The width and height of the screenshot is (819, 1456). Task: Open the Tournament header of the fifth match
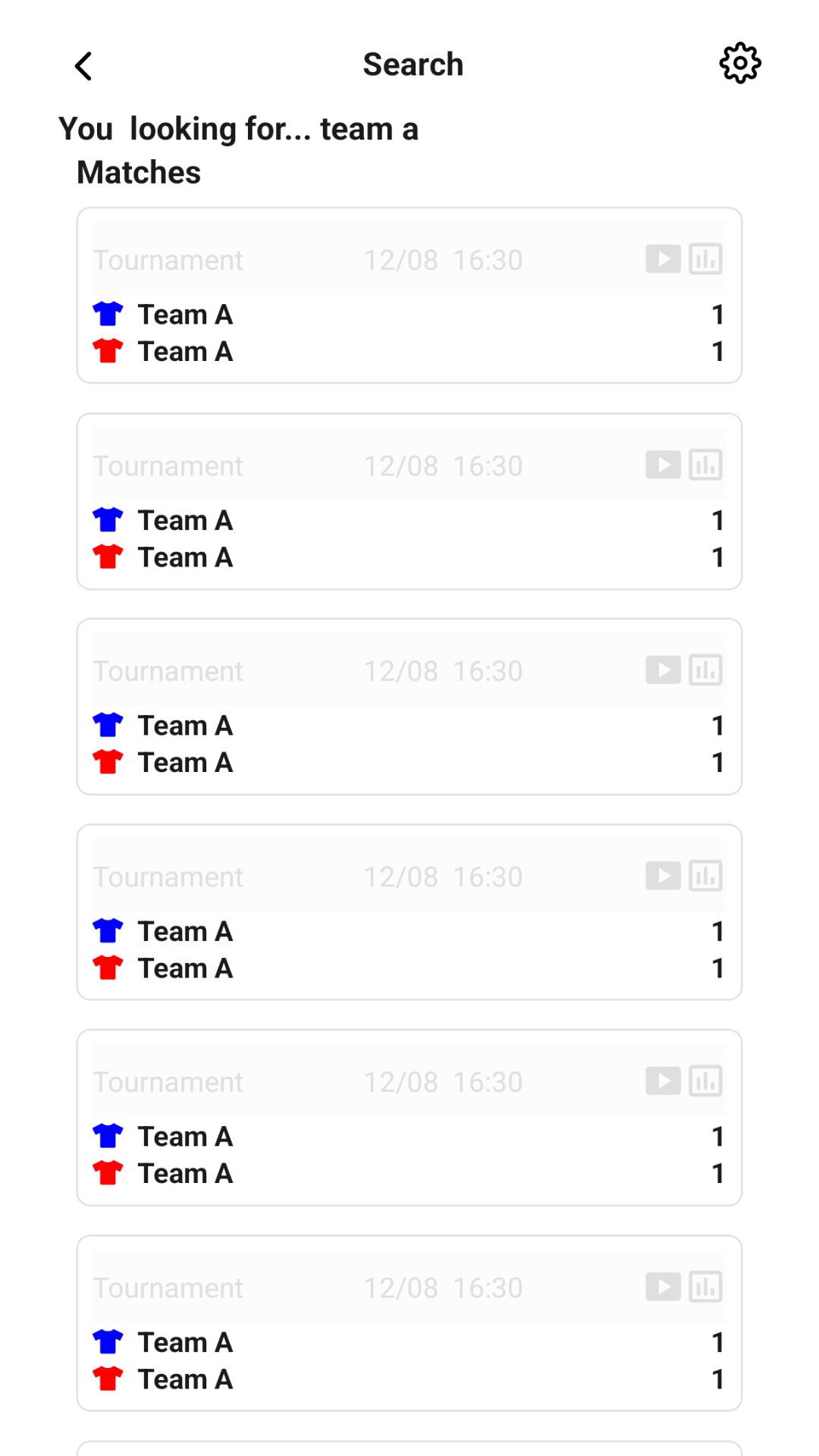pyautogui.click(x=168, y=1082)
